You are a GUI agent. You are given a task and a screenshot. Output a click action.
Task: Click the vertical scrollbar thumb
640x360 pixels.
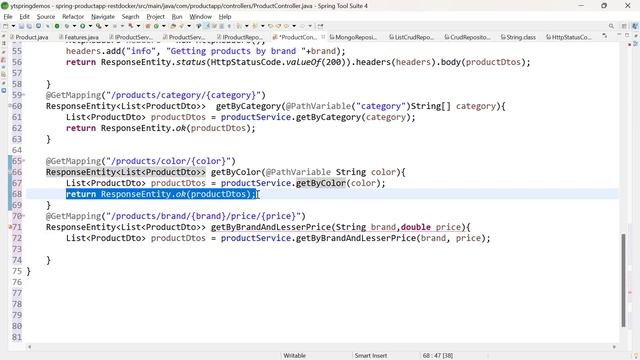point(623,280)
